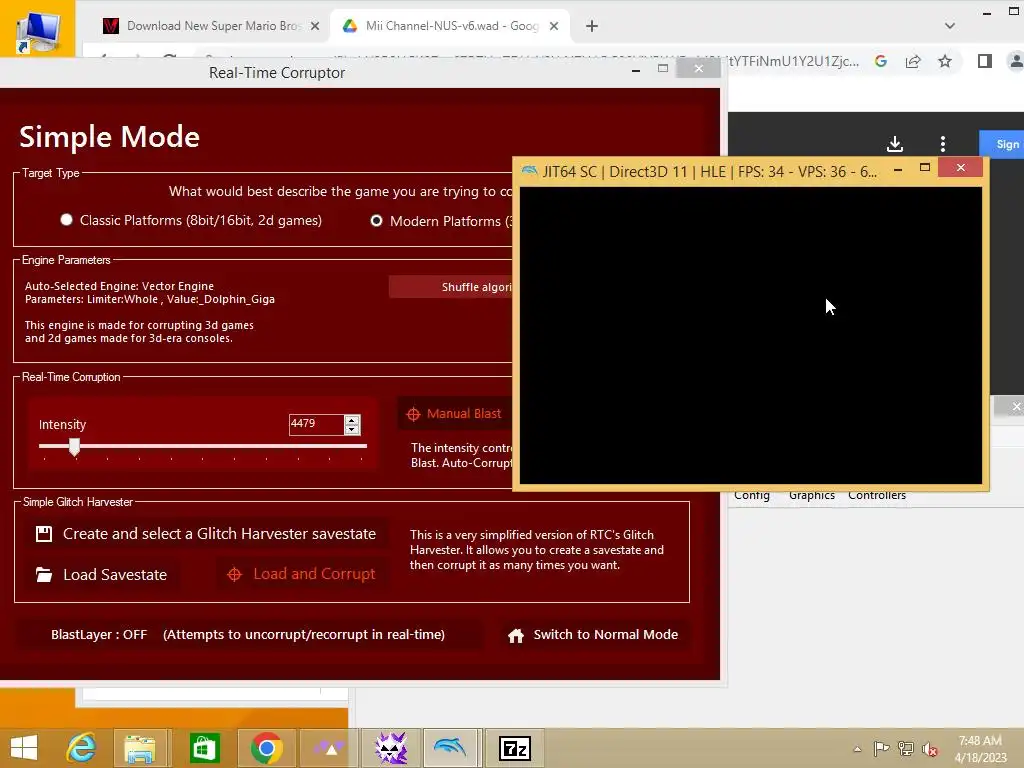Open File Explorer from taskbar
Image resolution: width=1024 pixels, height=768 pixels.
(x=141, y=748)
